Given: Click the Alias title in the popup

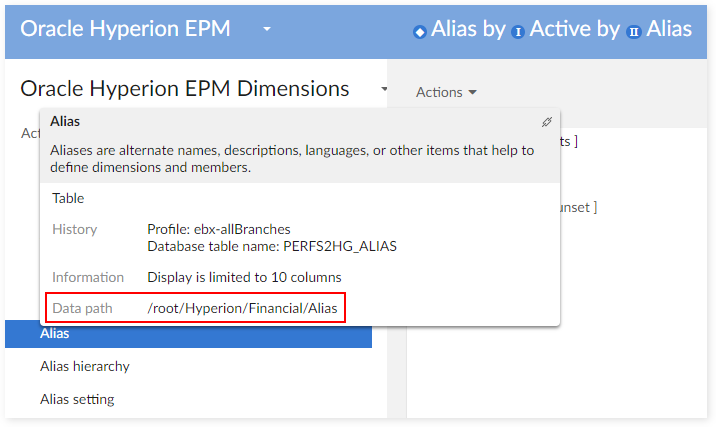Looking at the screenshot, I should [65, 121].
